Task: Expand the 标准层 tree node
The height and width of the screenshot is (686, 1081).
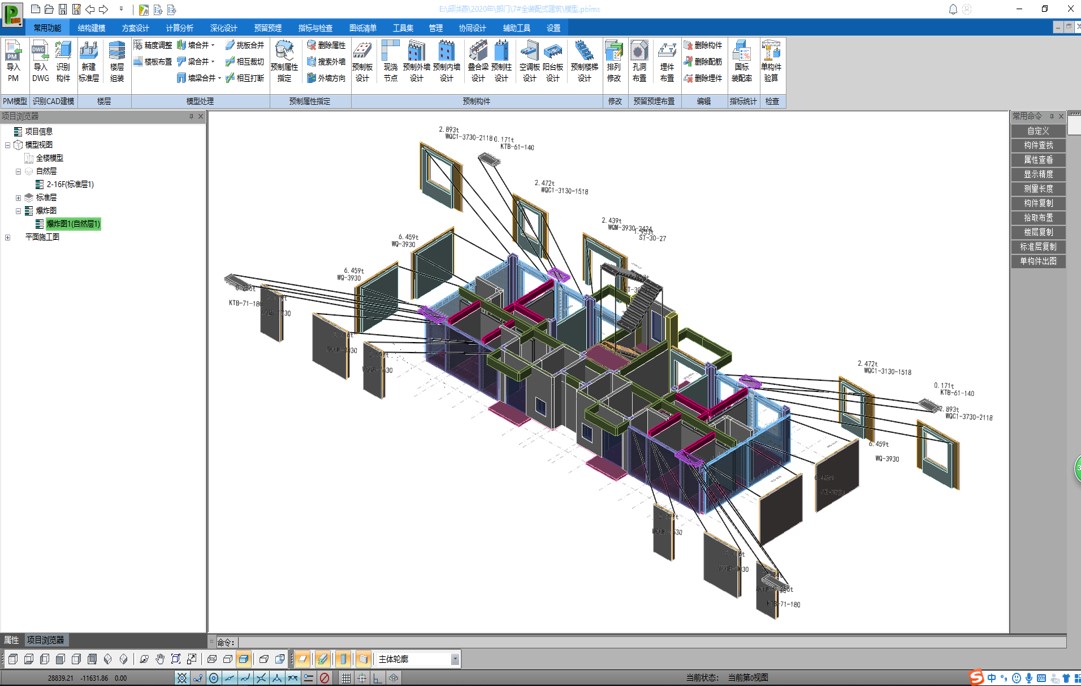Action: point(18,198)
